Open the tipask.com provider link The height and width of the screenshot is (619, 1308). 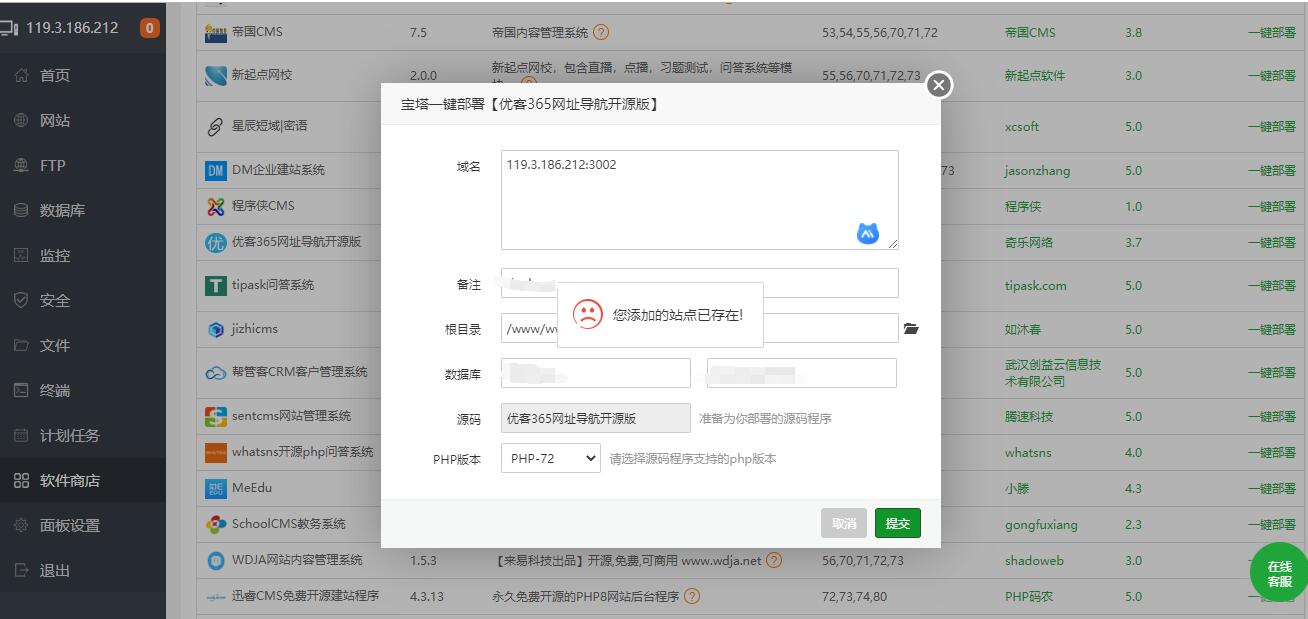click(x=1035, y=285)
